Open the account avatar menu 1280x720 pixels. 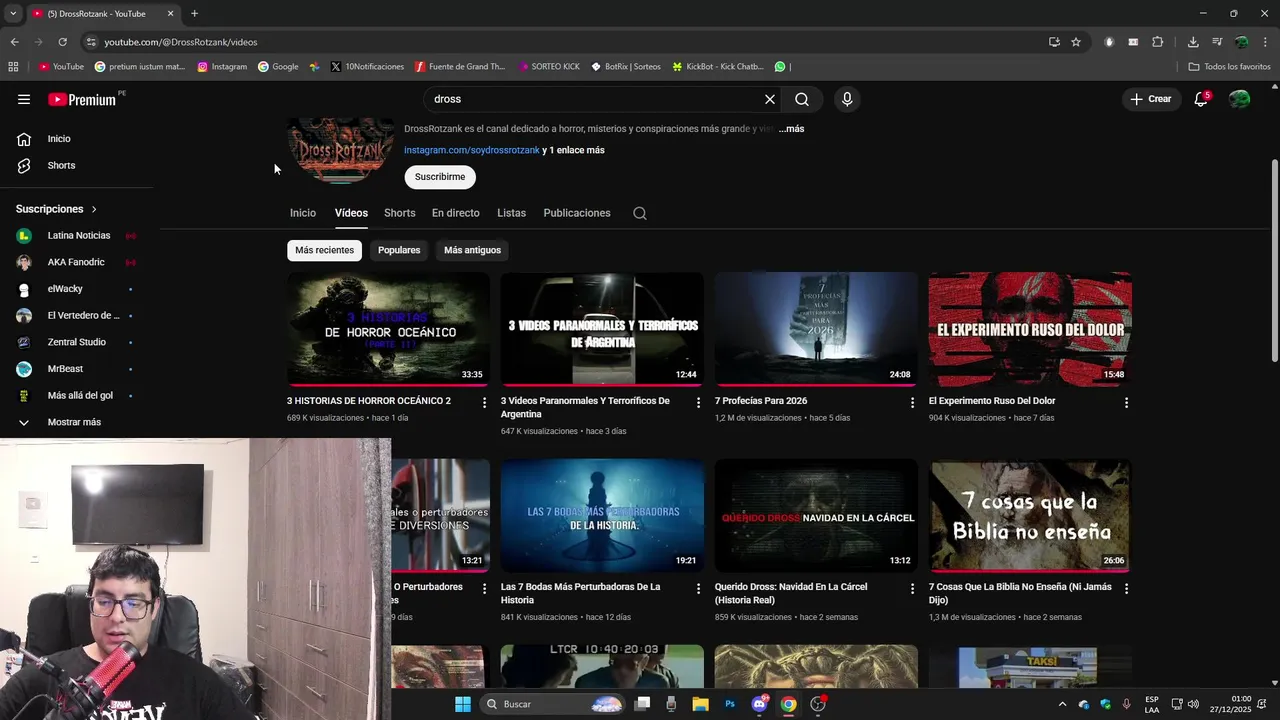(1240, 99)
